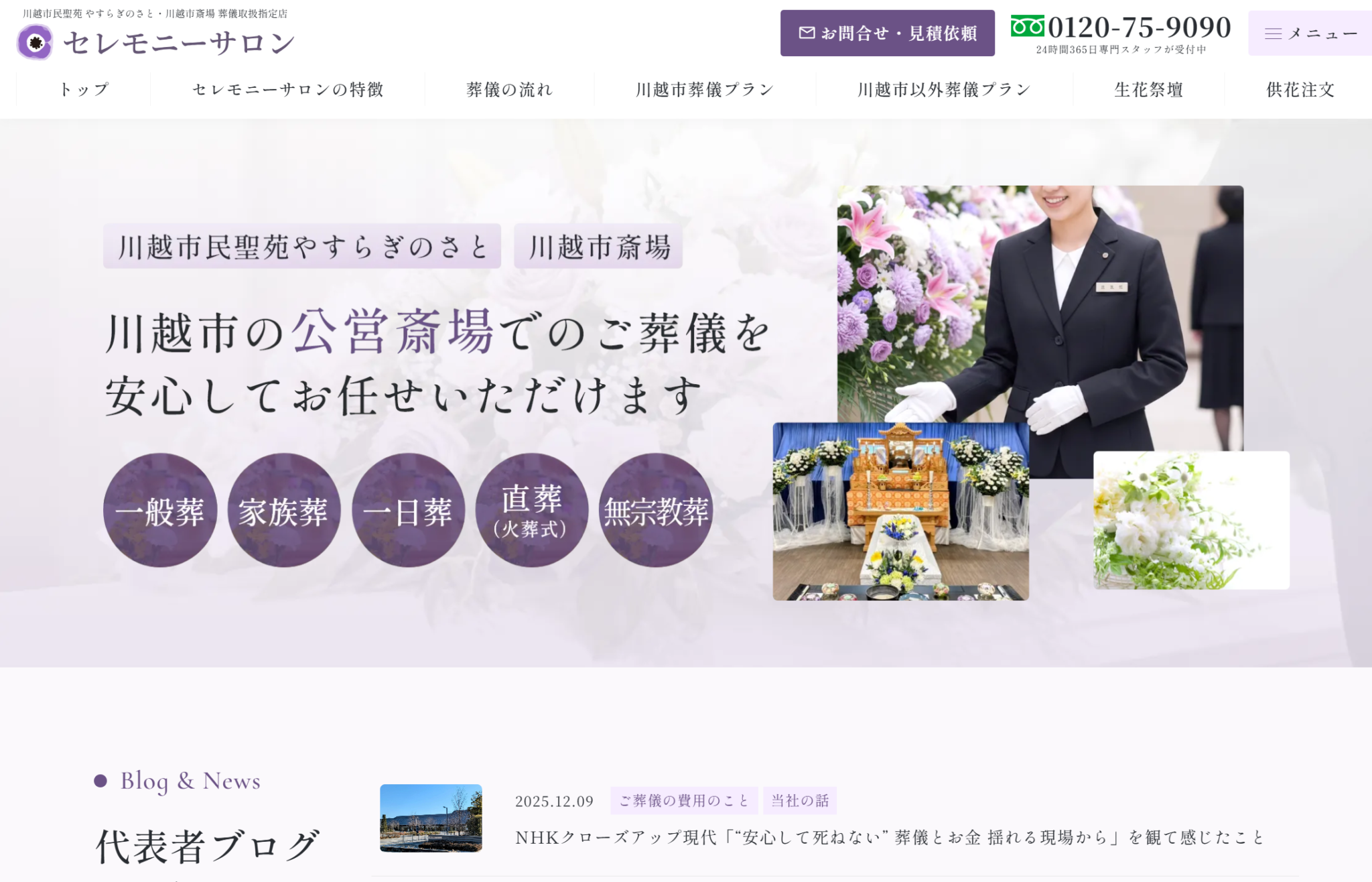1372x882 pixels.
Task: Select the 一般葬 circle button
Action: click(x=160, y=511)
